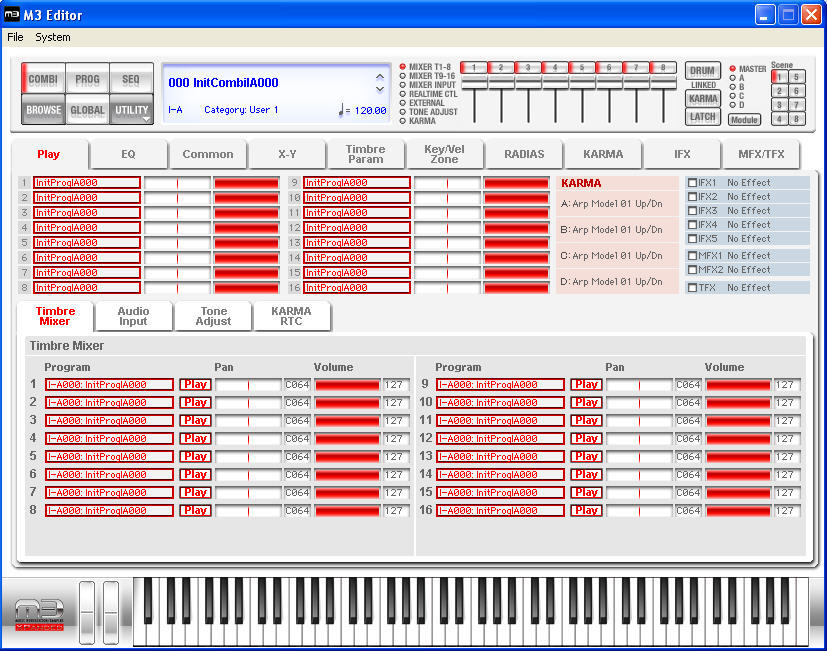Viewport: 827px width, 651px height.
Task: Switch to SEQ mode
Action: tap(131, 79)
